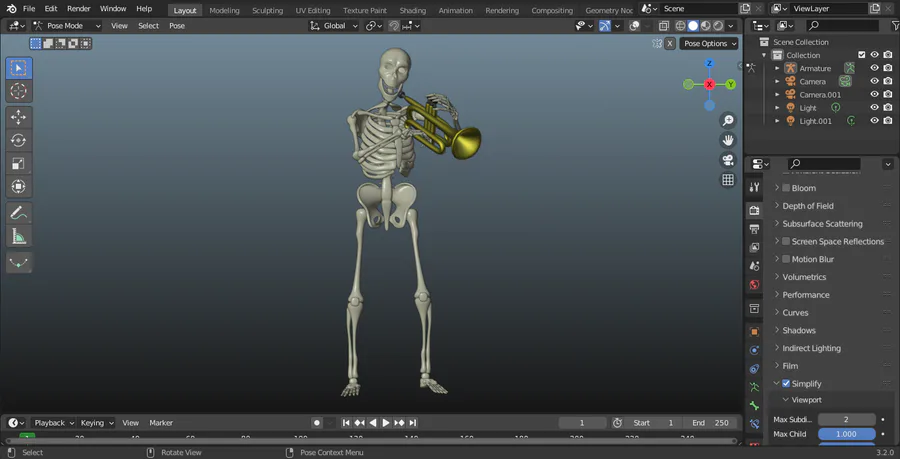Open the Pose Options dropdown
900x459 pixels.
pyautogui.click(x=709, y=44)
